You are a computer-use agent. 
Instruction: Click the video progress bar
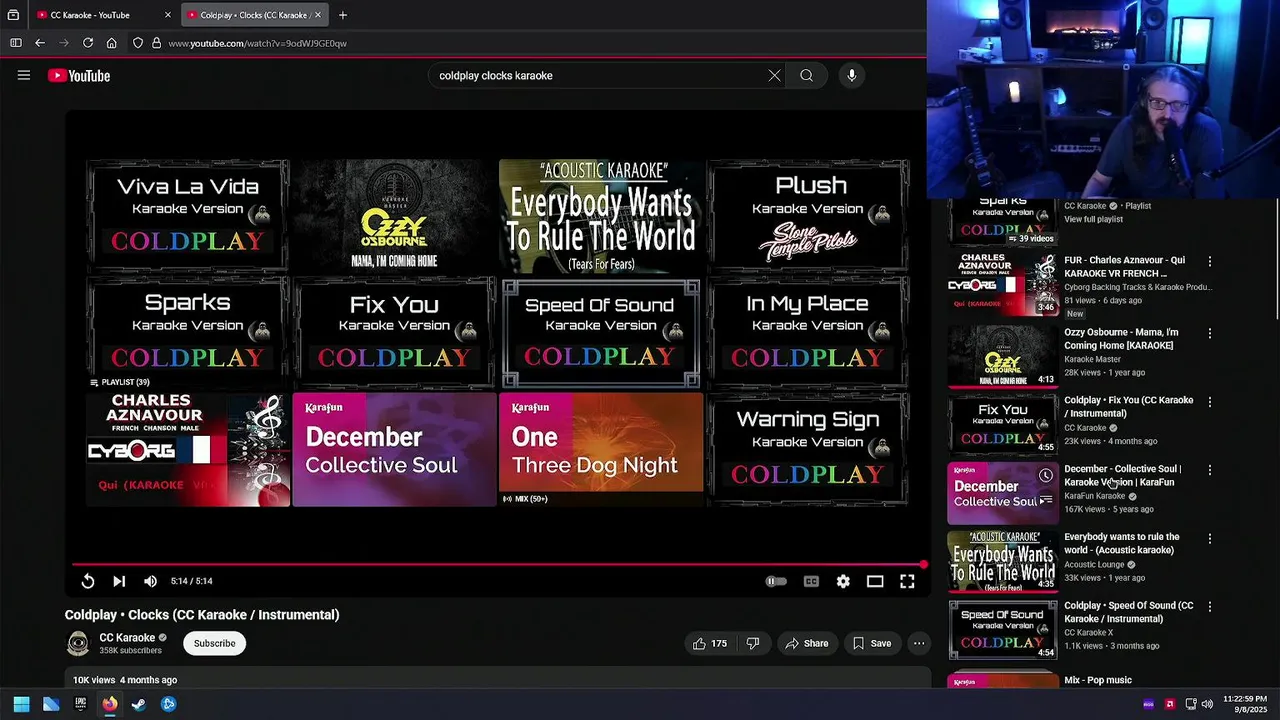498,564
